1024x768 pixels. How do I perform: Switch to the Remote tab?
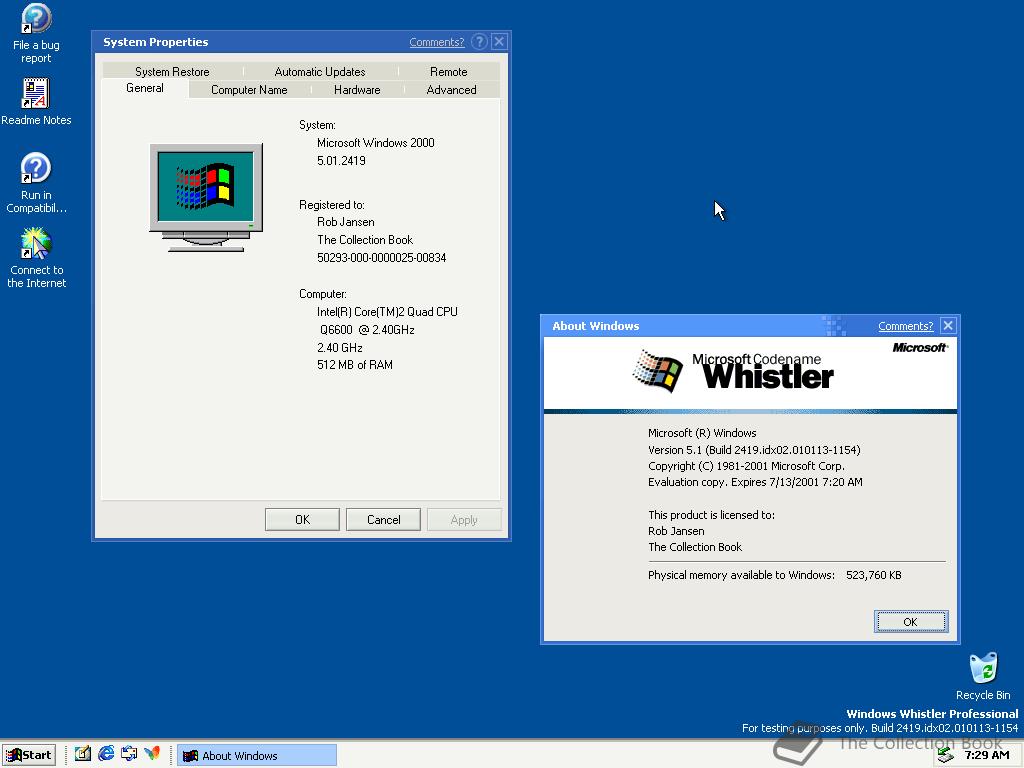click(449, 72)
